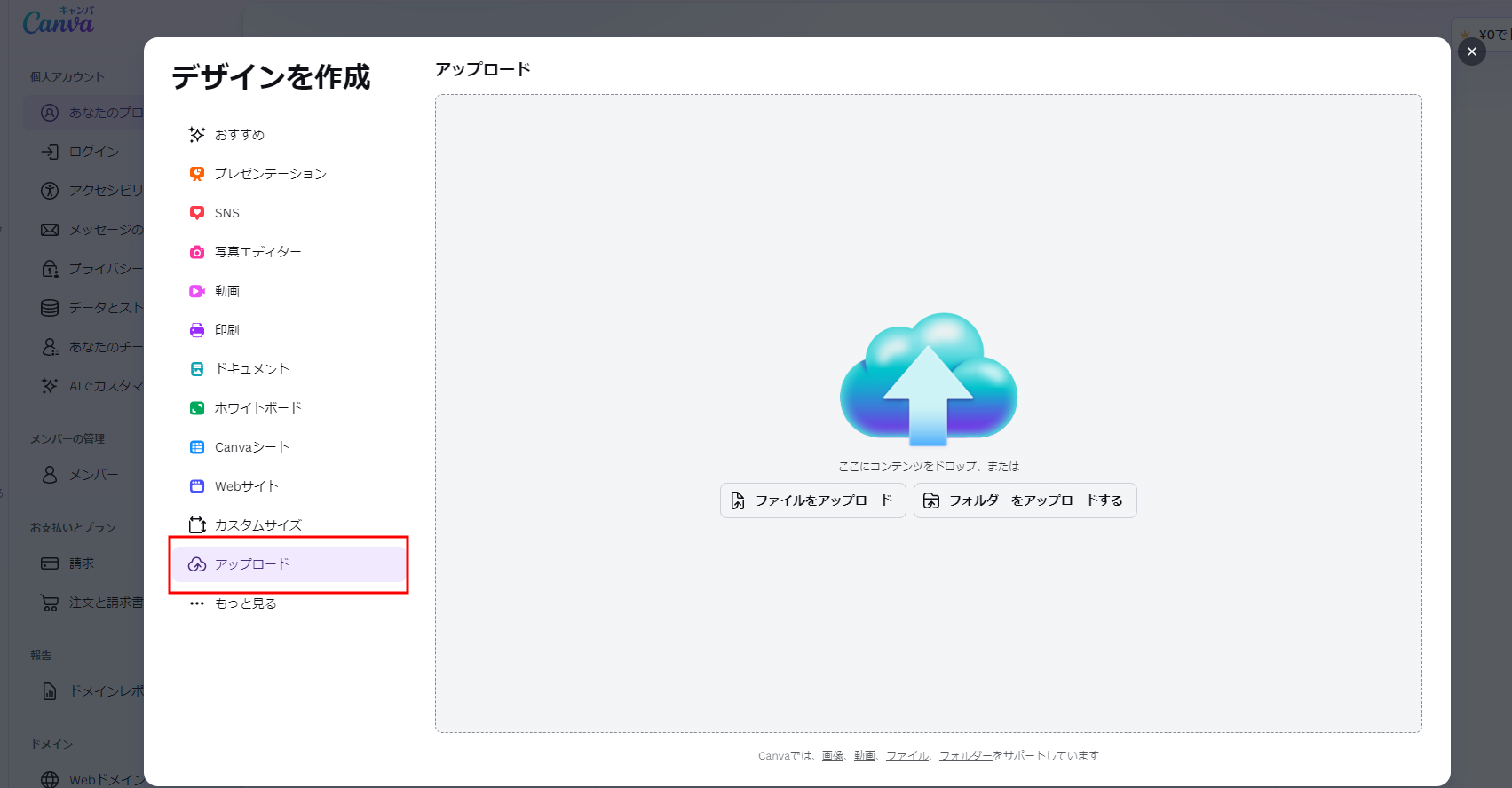Click the purple printer 印刷 icon
1512x788 pixels.
tap(197, 330)
